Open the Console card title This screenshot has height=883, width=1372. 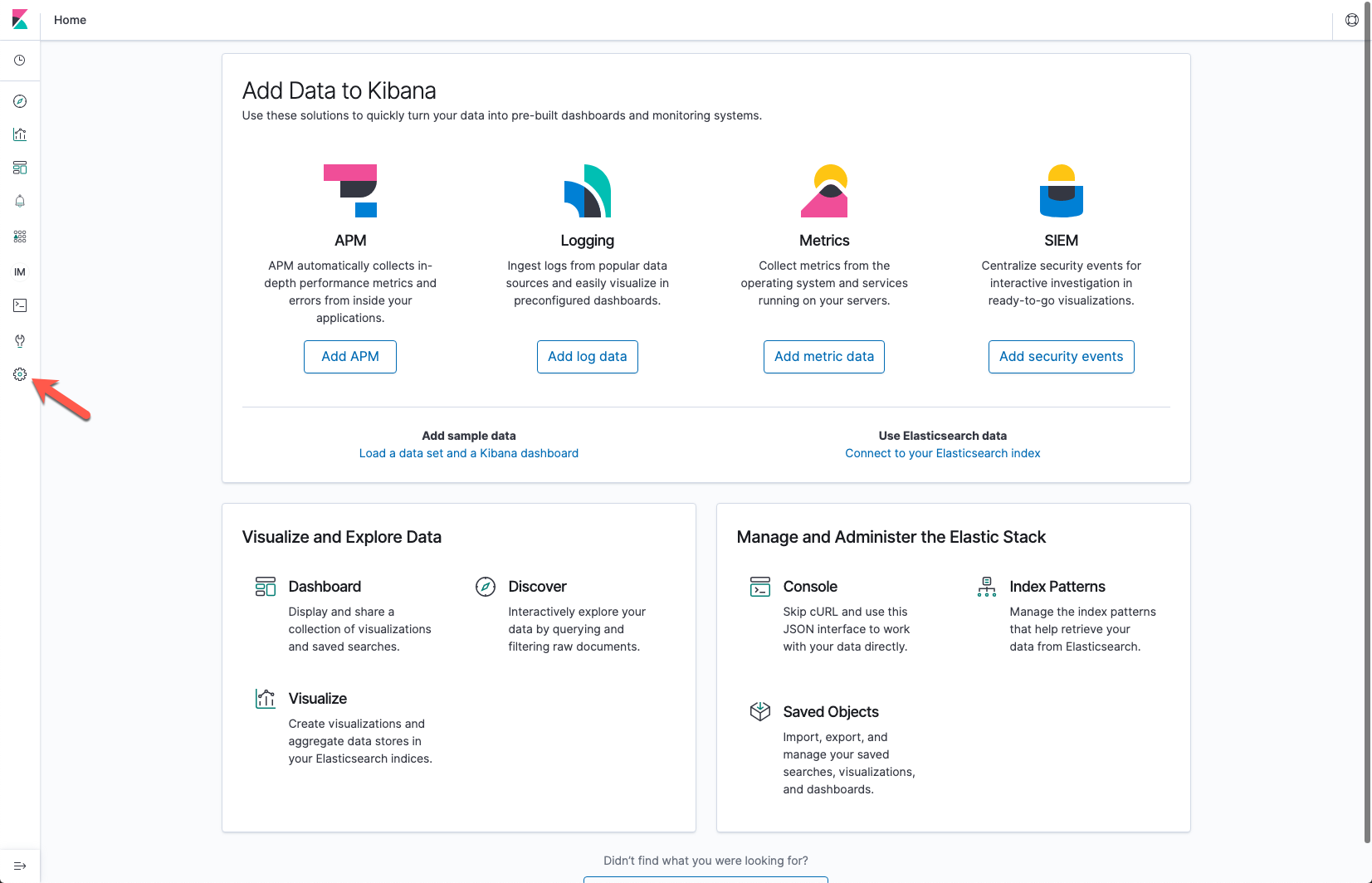810,587
